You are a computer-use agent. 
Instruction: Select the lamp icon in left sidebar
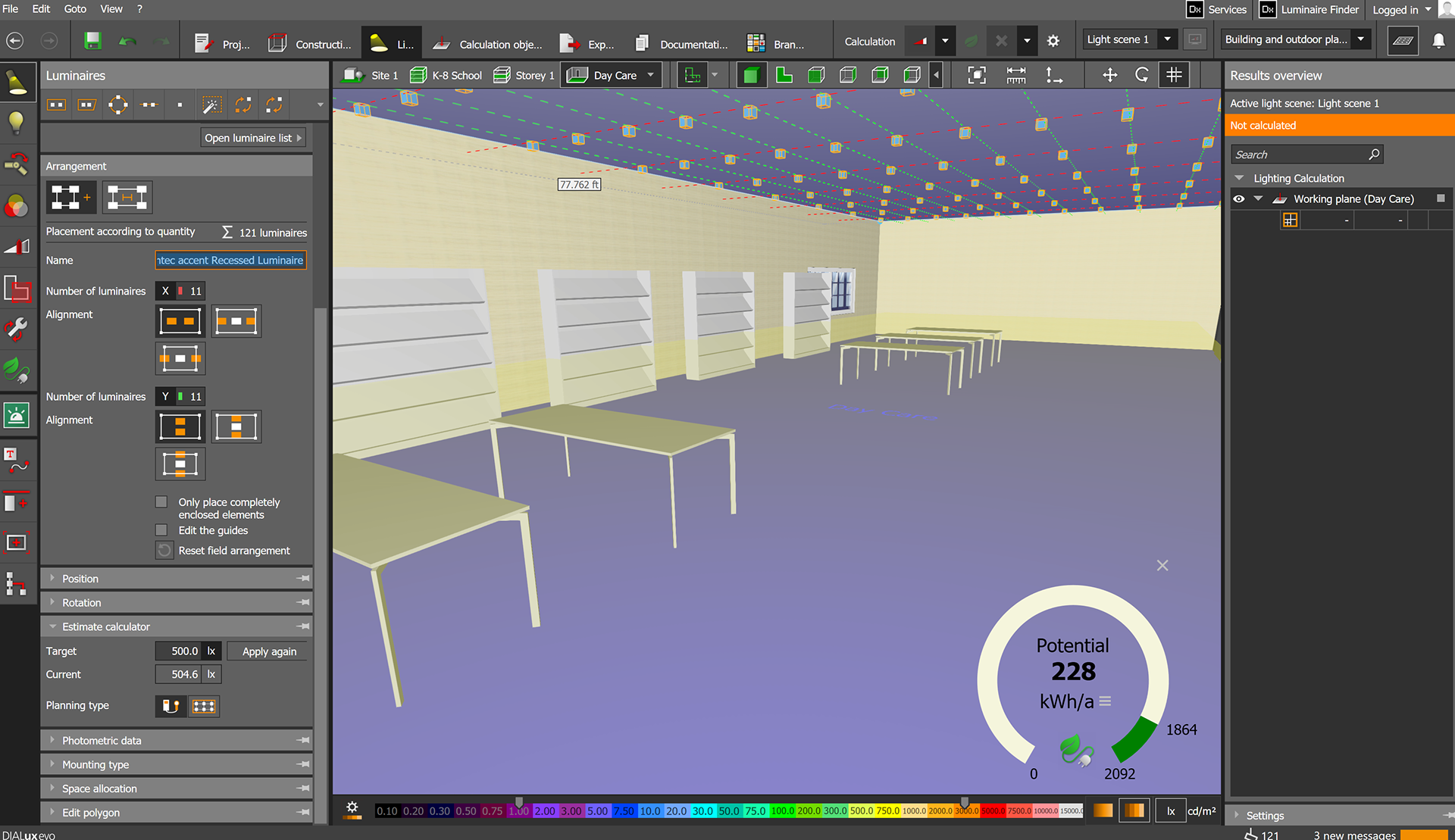16,123
